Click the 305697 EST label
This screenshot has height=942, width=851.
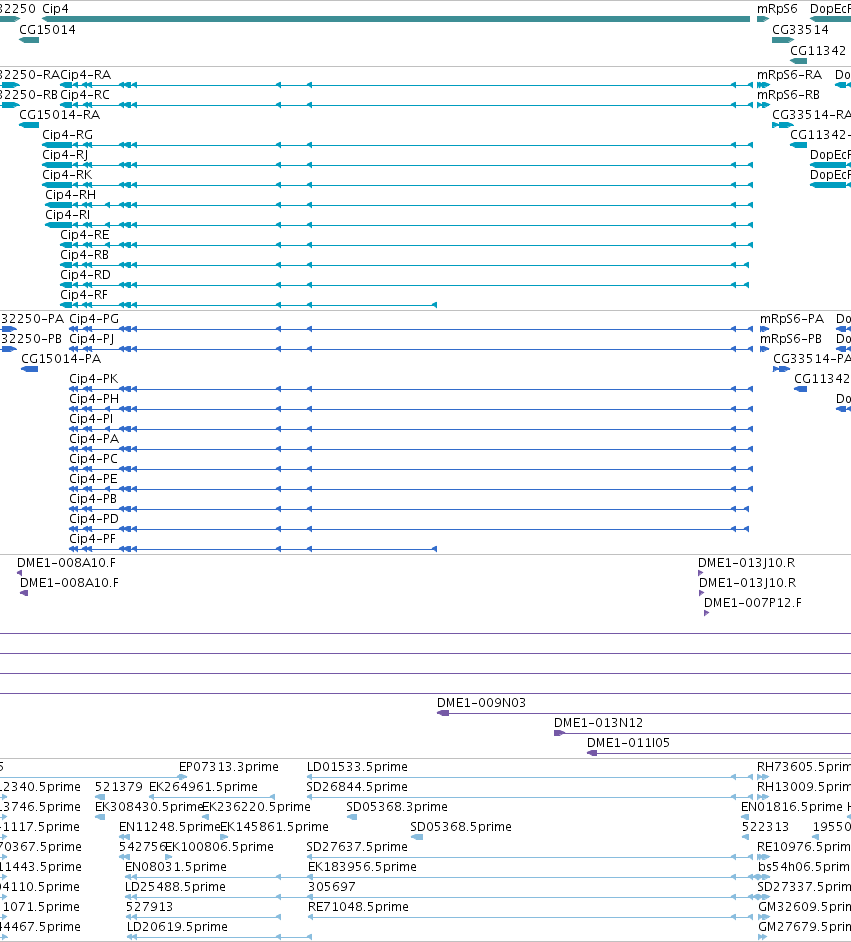[x=332, y=887]
